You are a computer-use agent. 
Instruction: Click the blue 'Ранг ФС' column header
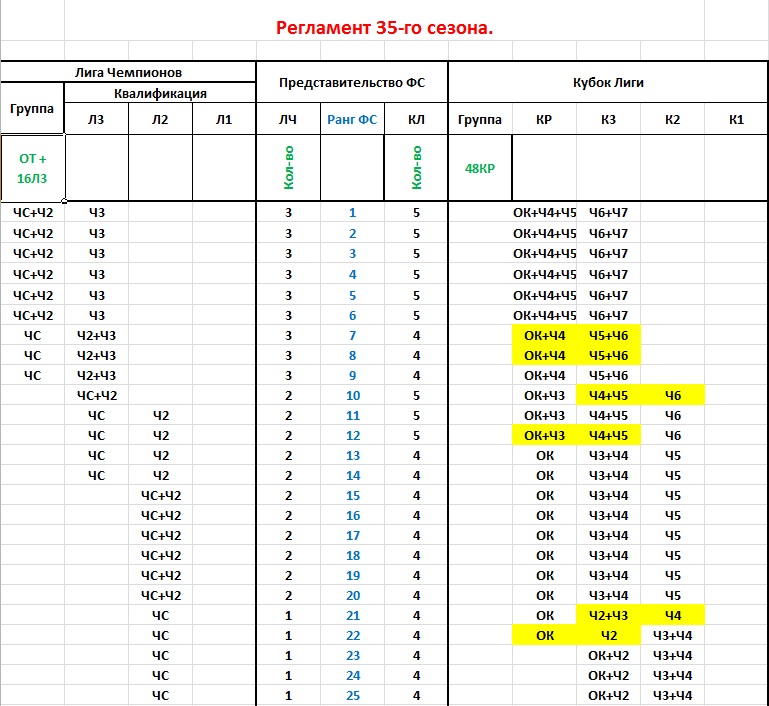click(x=352, y=120)
